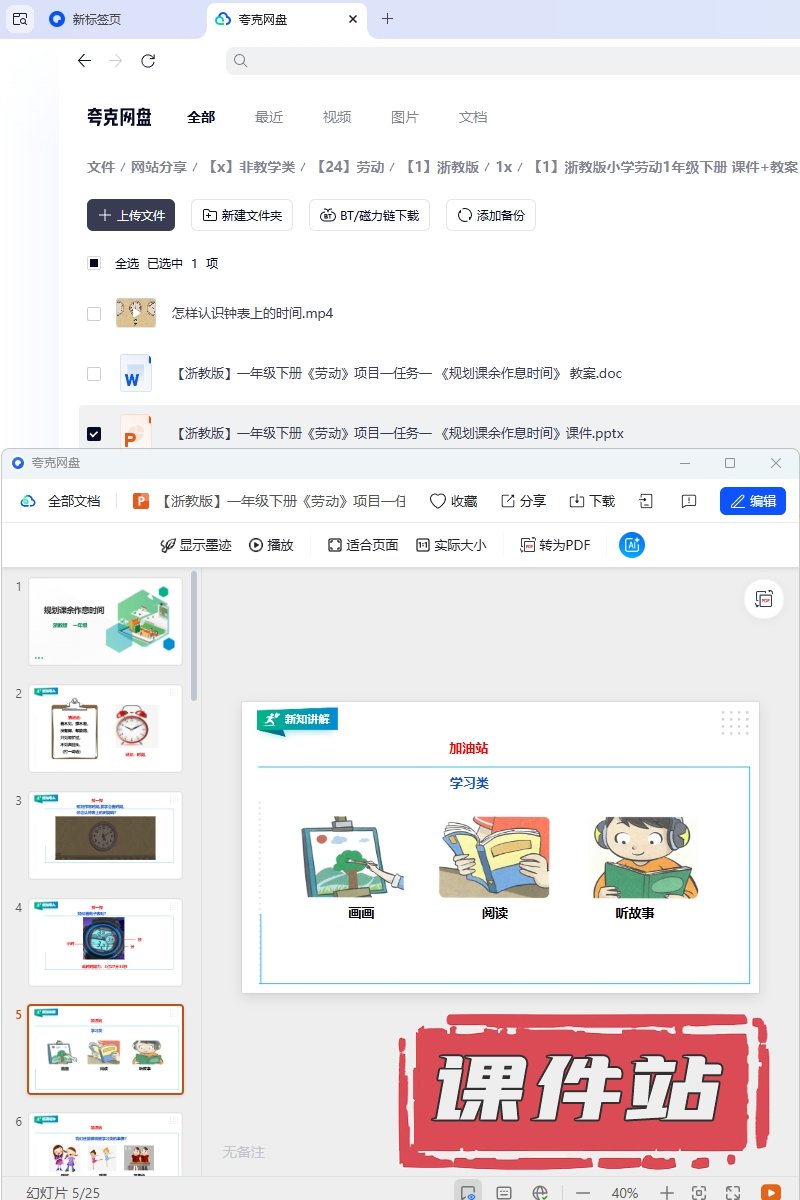Click the 上传文件 button

coord(131,215)
